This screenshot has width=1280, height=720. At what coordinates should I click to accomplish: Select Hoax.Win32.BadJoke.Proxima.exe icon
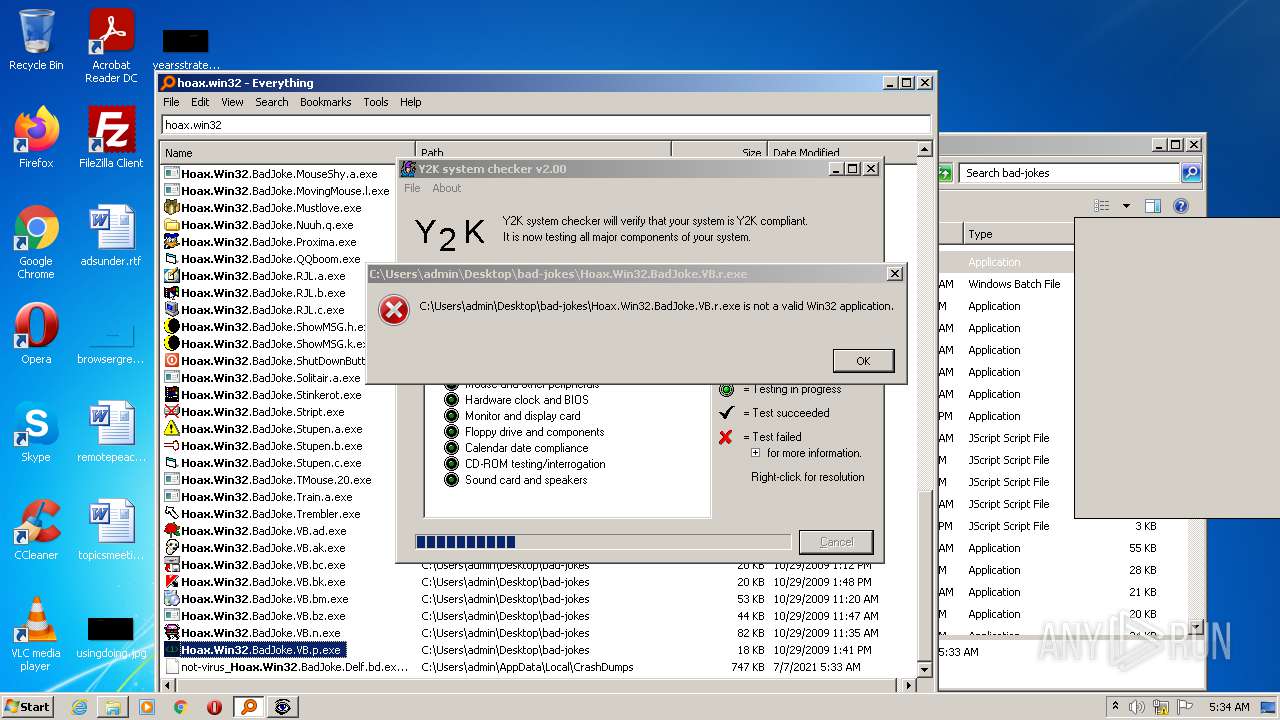click(172, 242)
